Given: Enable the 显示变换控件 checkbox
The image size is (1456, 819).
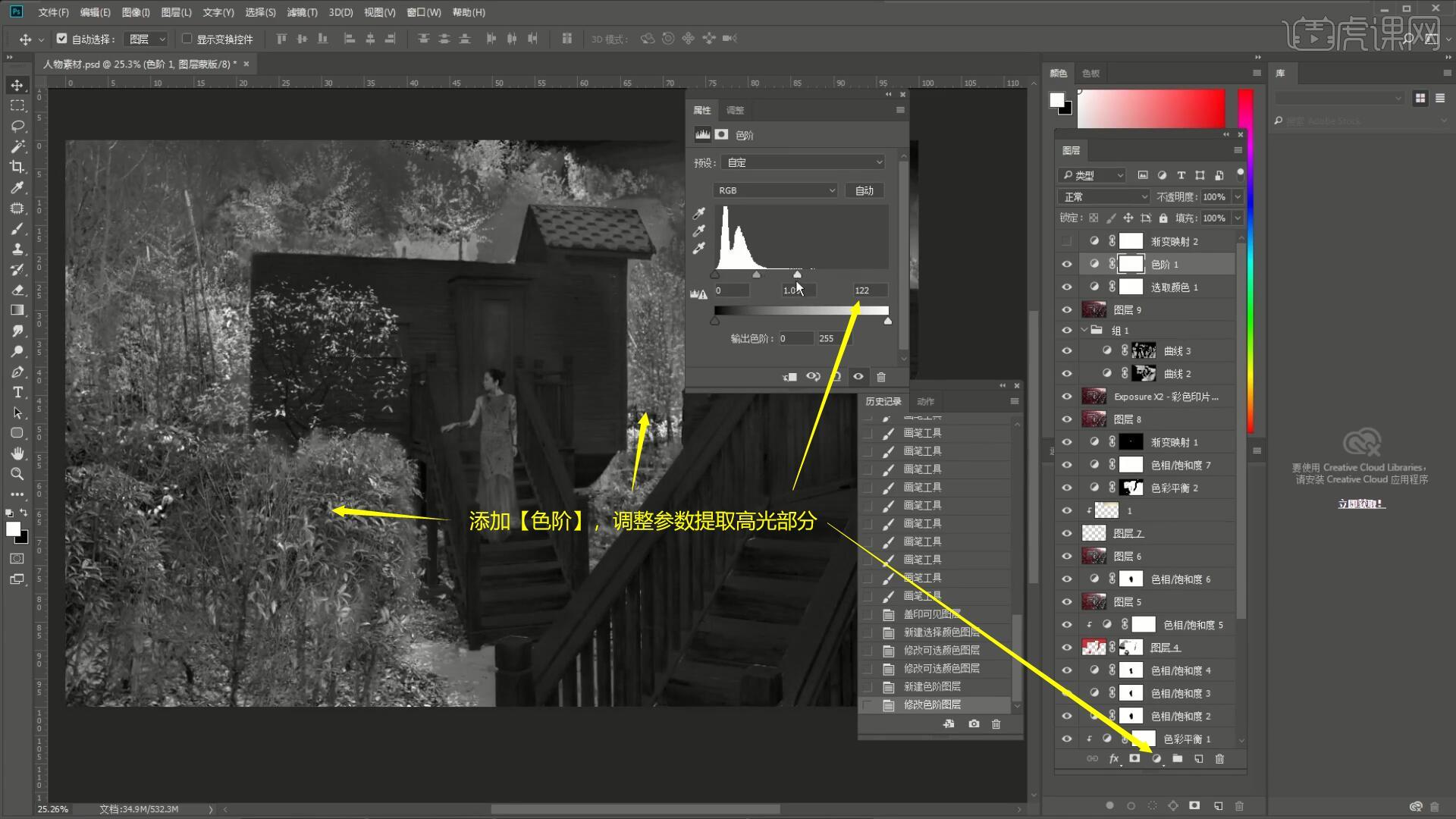Looking at the screenshot, I should (x=187, y=39).
